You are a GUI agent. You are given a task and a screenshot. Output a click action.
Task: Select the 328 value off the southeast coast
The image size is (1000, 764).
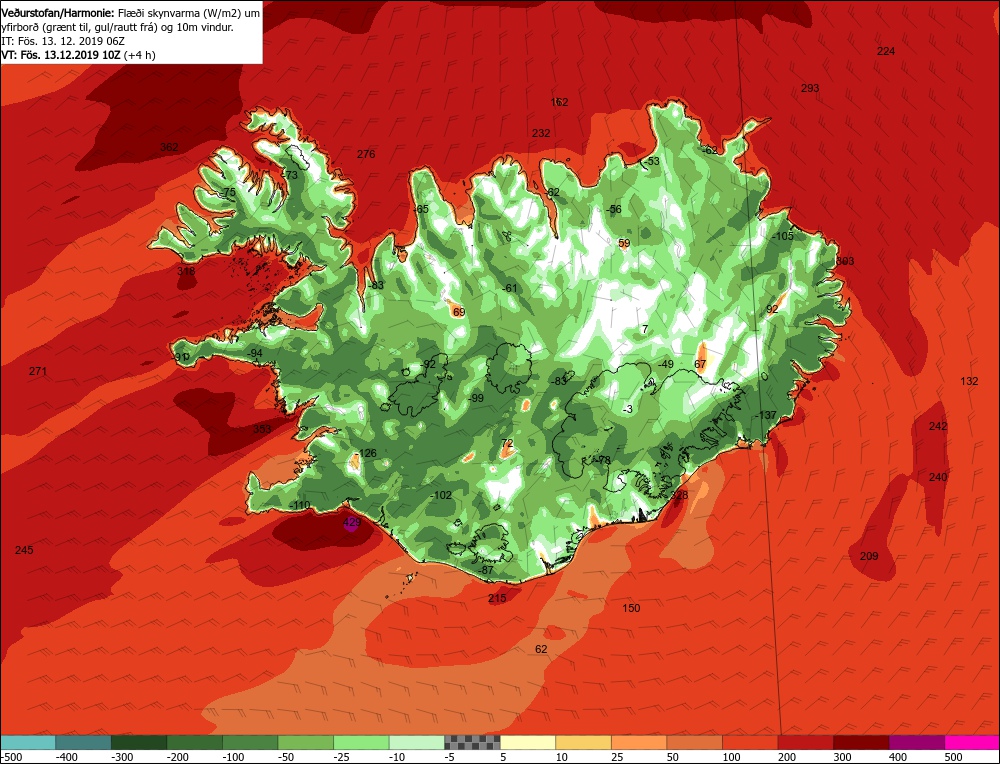(679, 496)
